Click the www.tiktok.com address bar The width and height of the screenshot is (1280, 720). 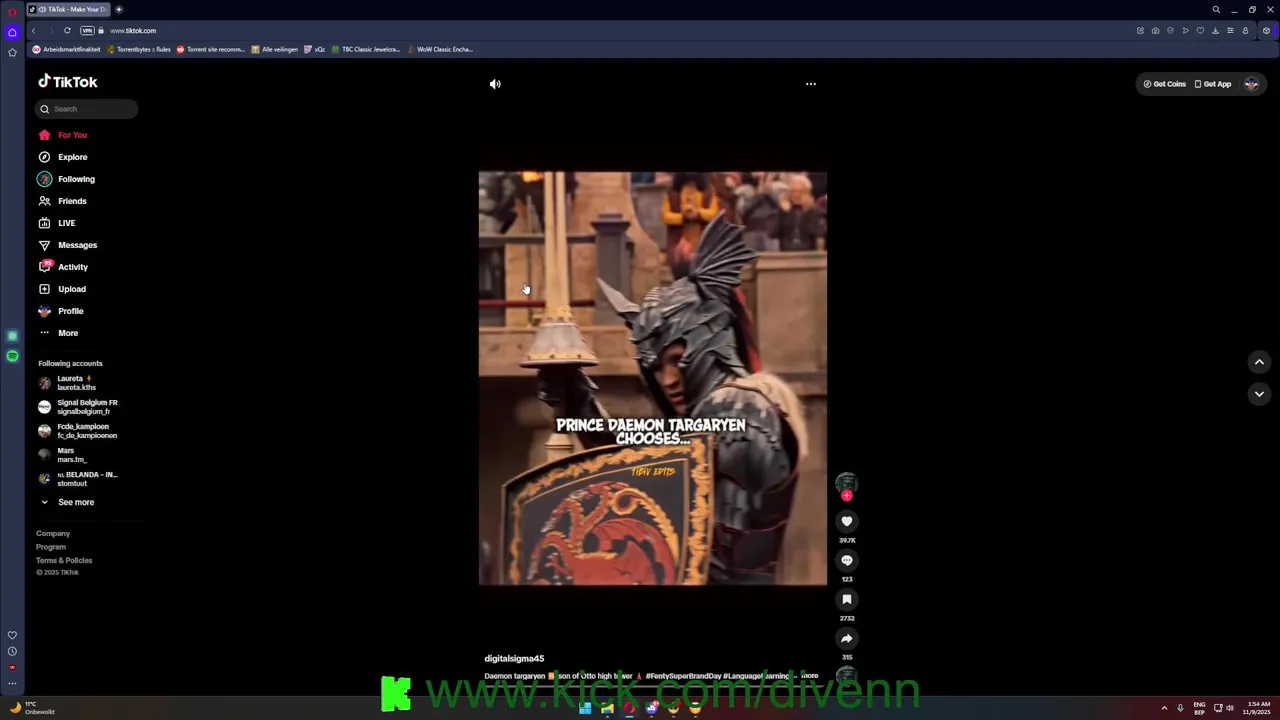coord(133,31)
